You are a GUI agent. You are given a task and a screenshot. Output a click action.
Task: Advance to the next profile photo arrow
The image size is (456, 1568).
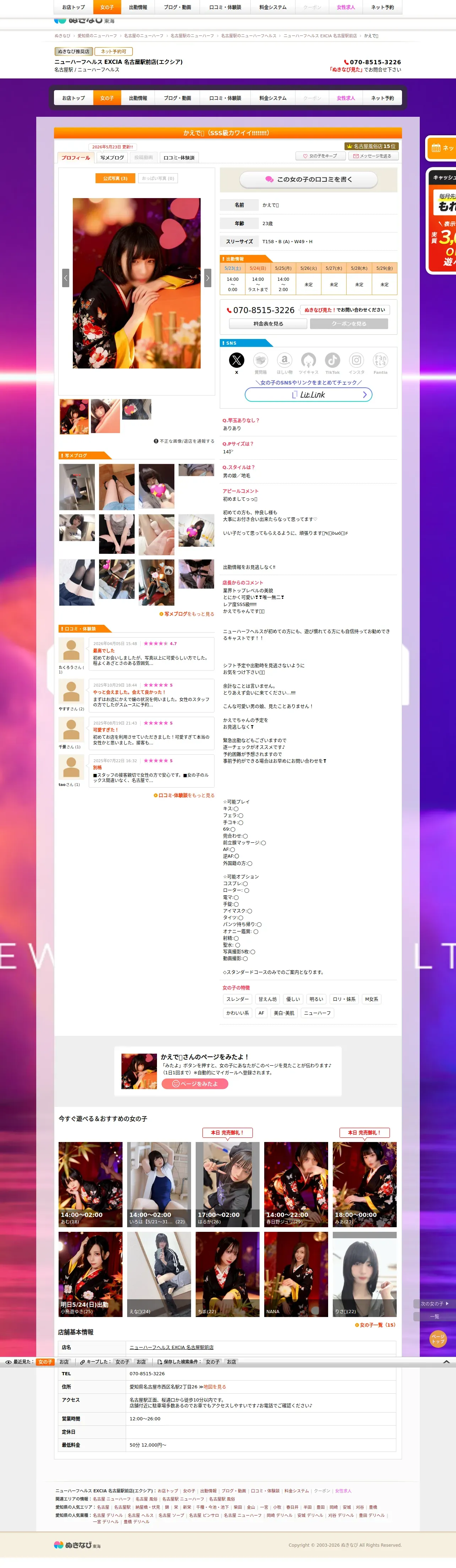pos(208,278)
